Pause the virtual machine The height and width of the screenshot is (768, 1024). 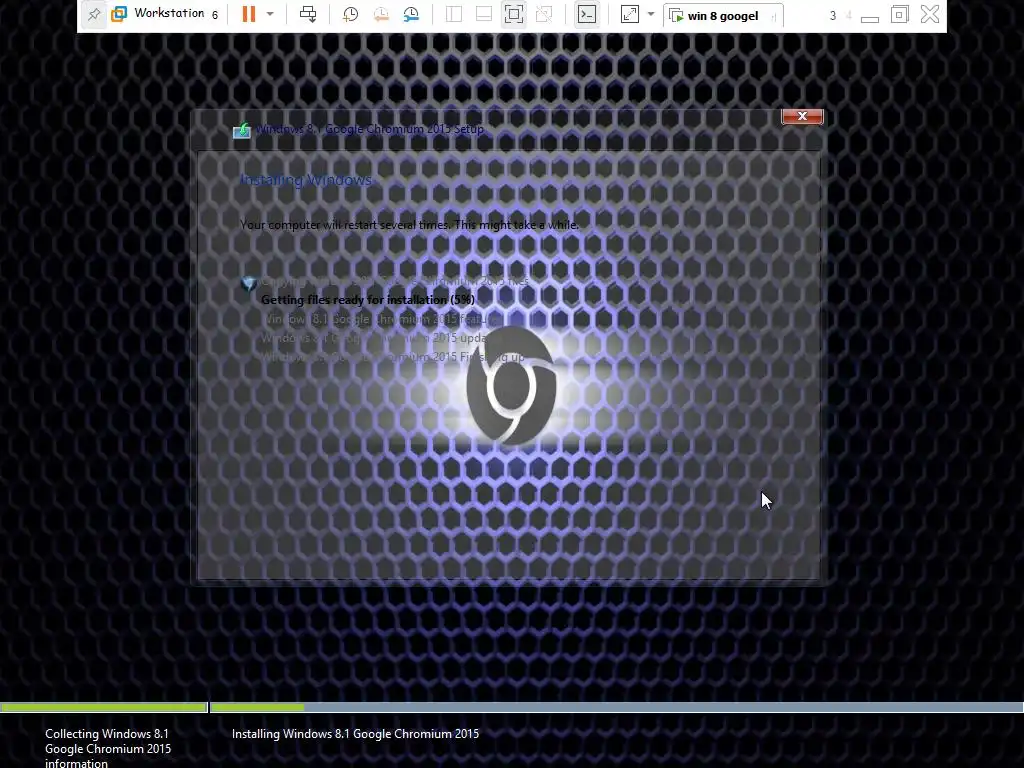coord(249,14)
